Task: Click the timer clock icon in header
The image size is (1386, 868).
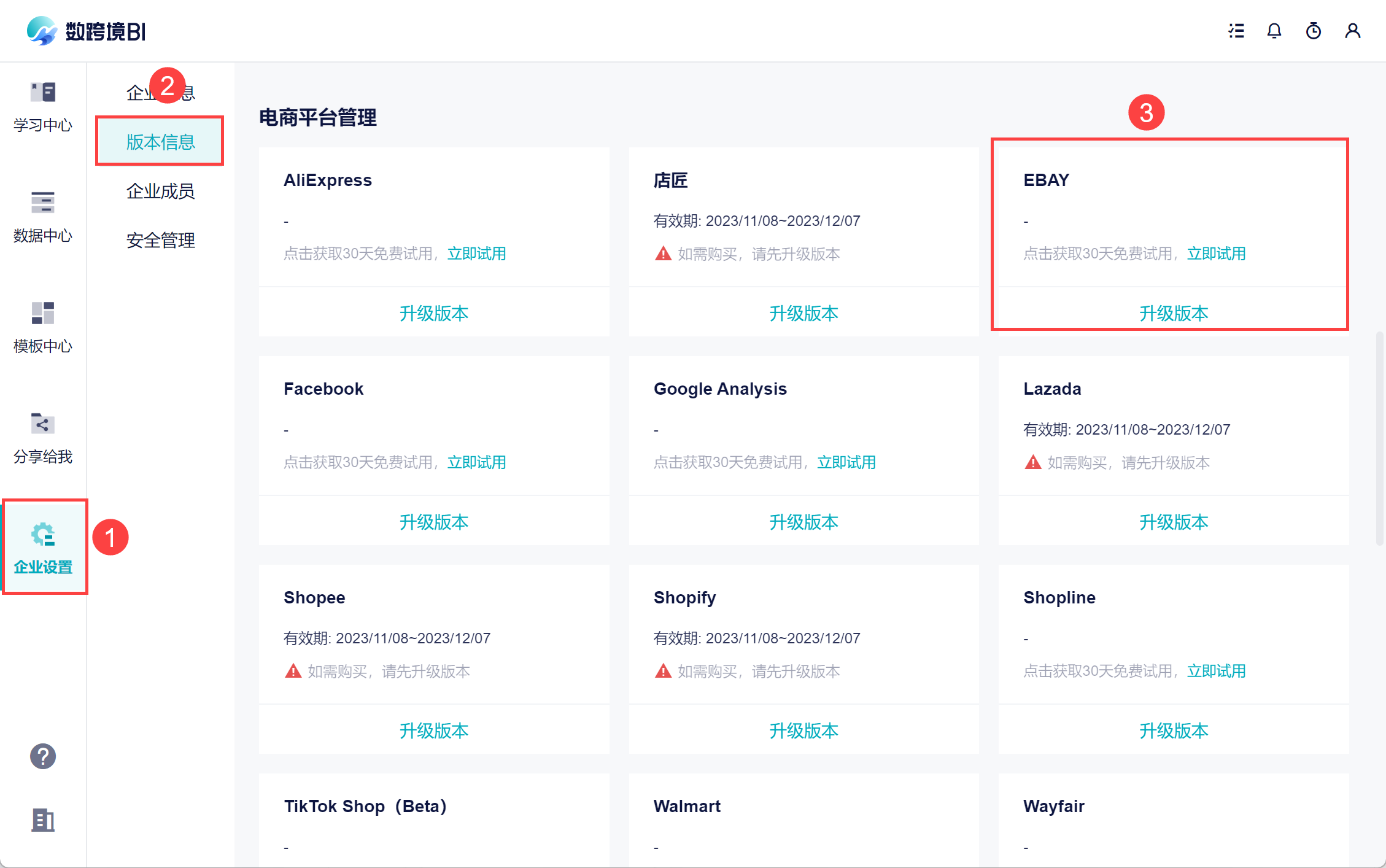Action: [x=1314, y=31]
